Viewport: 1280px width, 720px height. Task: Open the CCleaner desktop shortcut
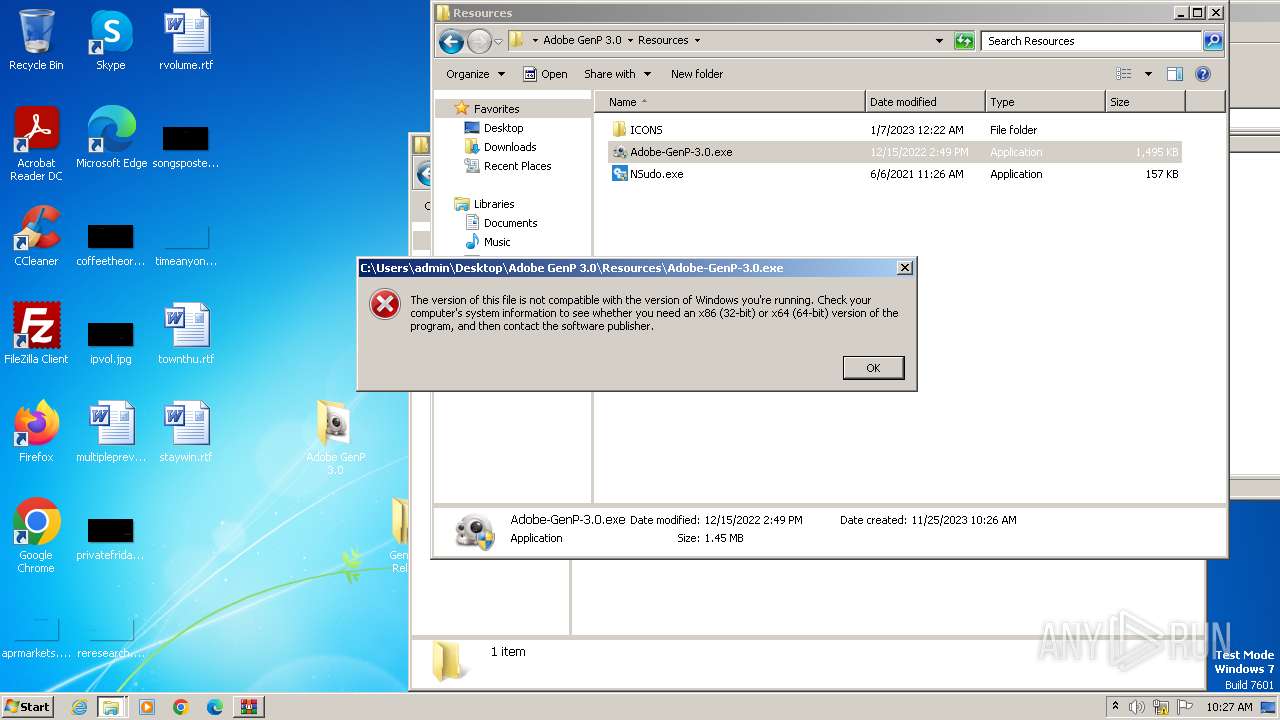pyautogui.click(x=36, y=236)
